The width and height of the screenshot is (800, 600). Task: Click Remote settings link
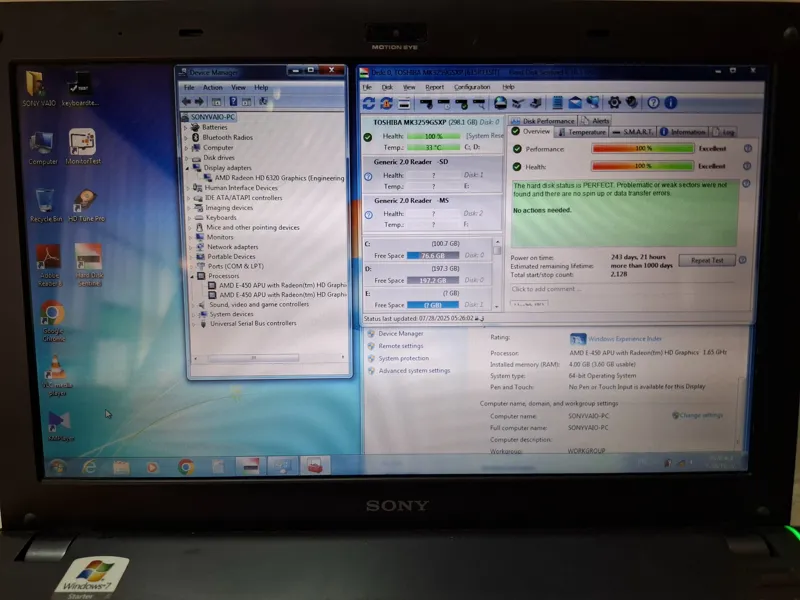click(x=401, y=346)
